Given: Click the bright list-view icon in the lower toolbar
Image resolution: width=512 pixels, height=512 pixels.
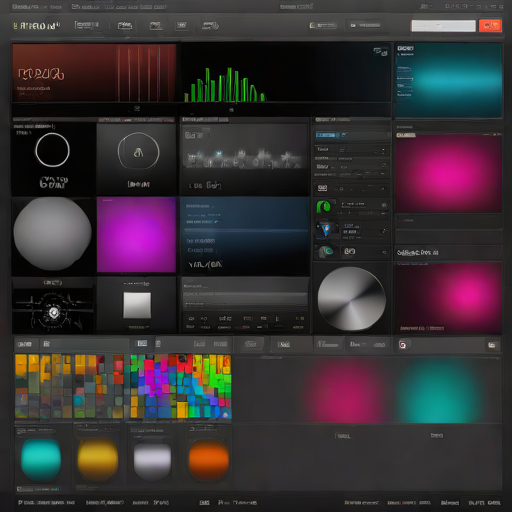Looking at the screenshot, I should click(142, 343).
